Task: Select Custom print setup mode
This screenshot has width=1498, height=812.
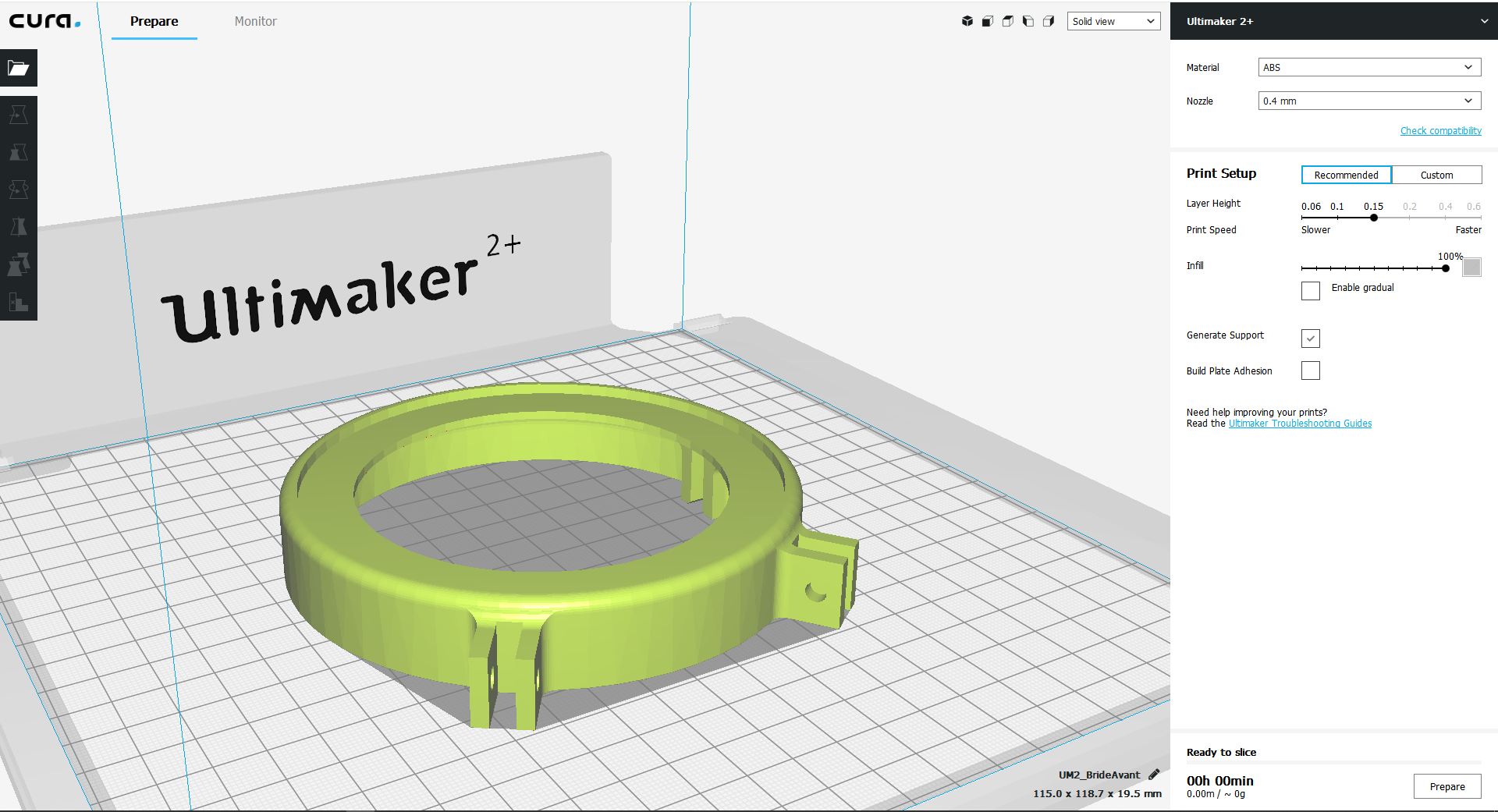Action: pos(1436,175)
